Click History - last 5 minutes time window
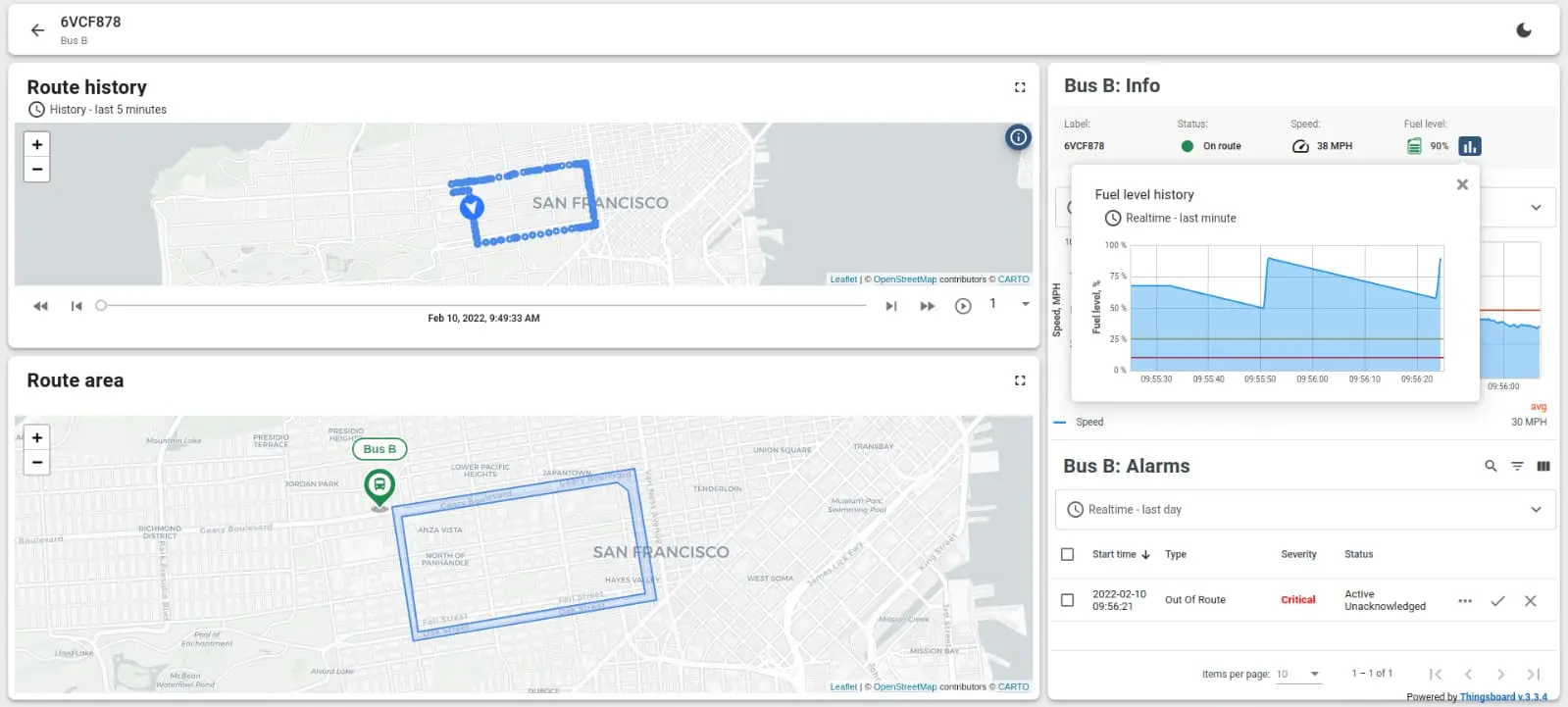Screen dimensions: 1568x707 click(x=97, y=110)
